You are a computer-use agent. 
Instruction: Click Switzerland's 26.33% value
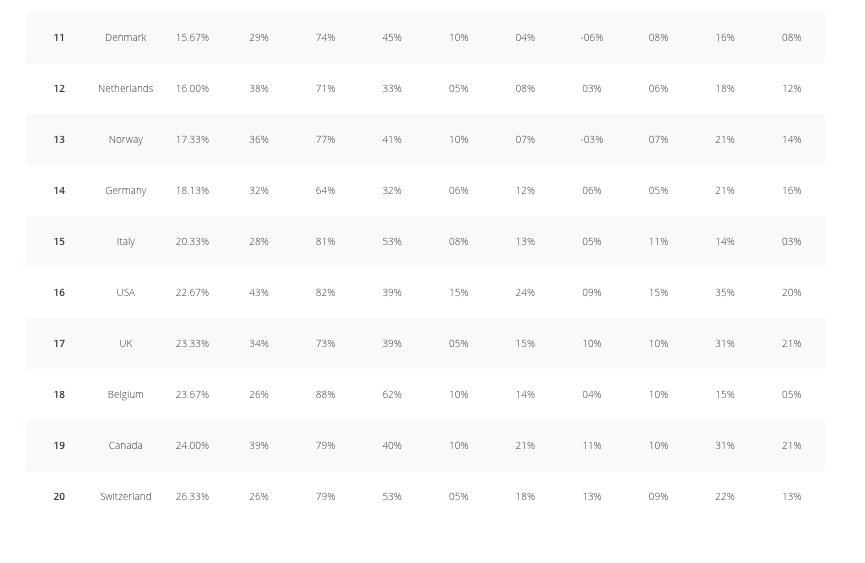click(x=192, y=496)
